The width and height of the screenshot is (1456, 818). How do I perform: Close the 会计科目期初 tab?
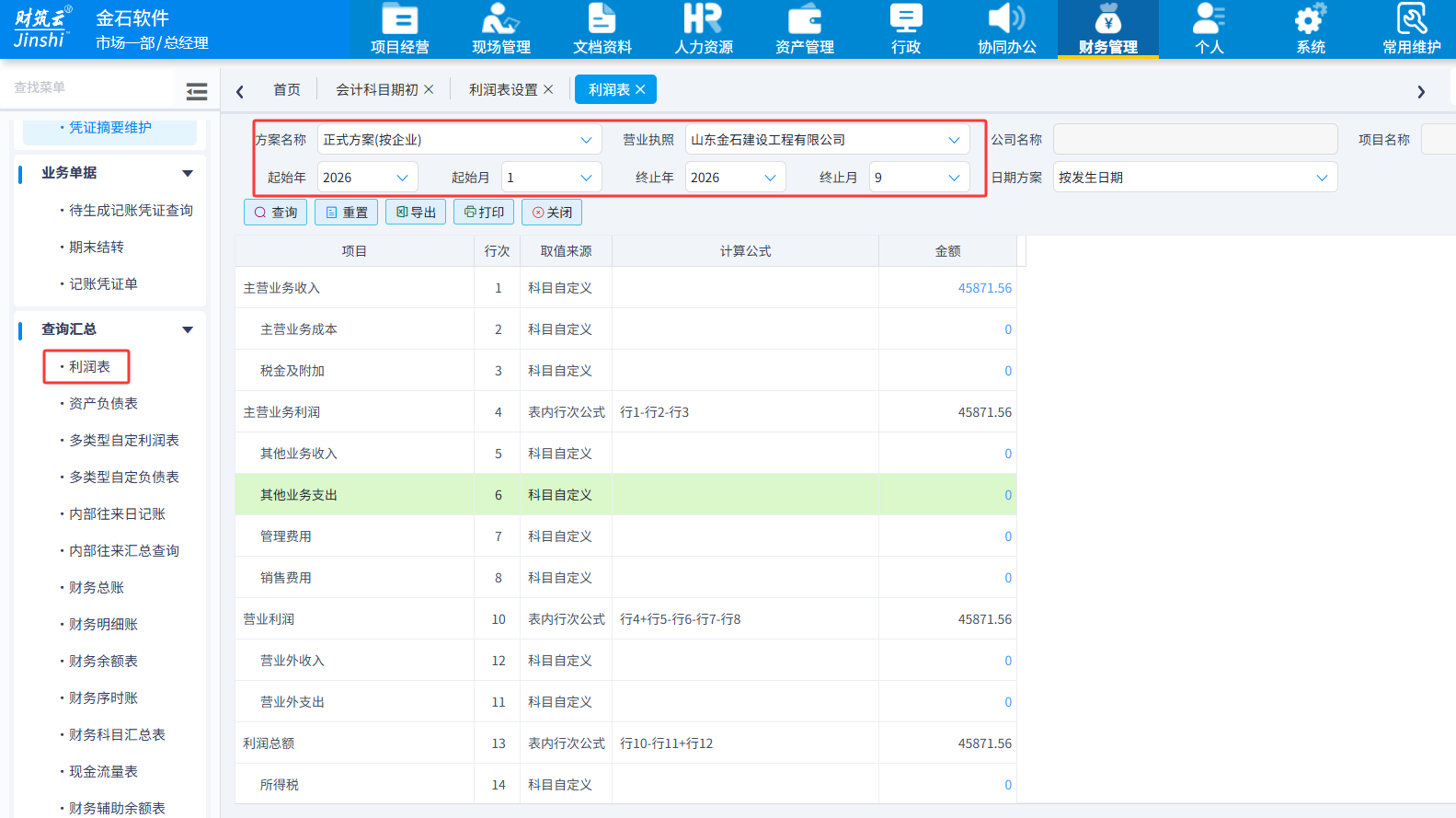pyautogui.click(x=429, y=89)
